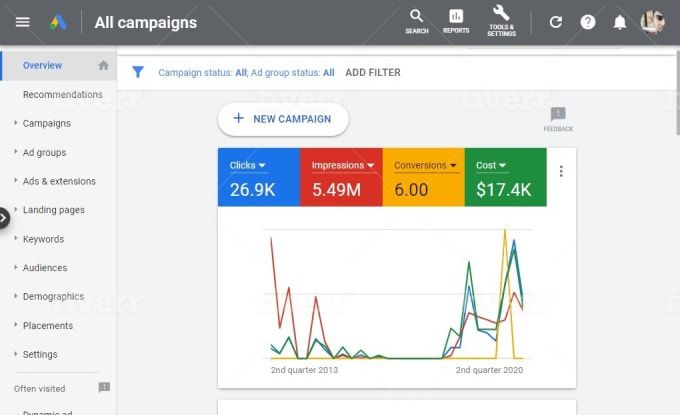
Task: Open Tools & Settings wrench
Action: click(x=501, y=21)
